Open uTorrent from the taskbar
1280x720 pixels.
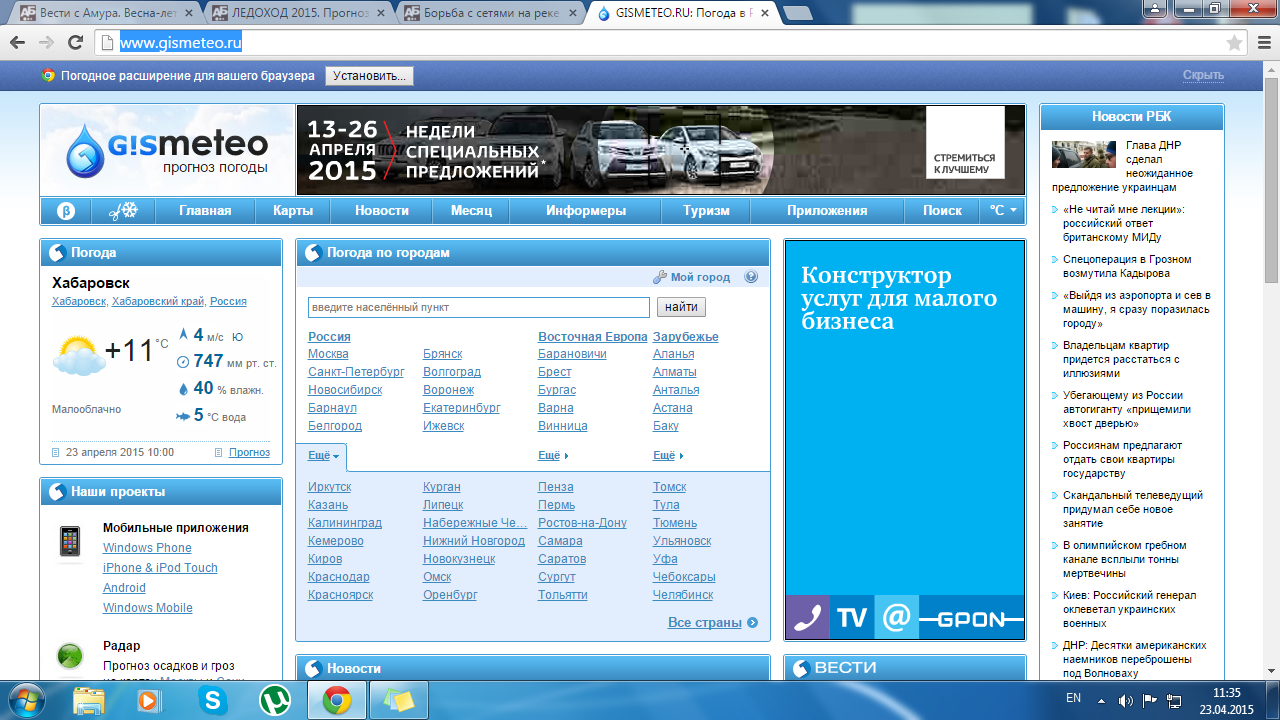(x=274, y=700)
